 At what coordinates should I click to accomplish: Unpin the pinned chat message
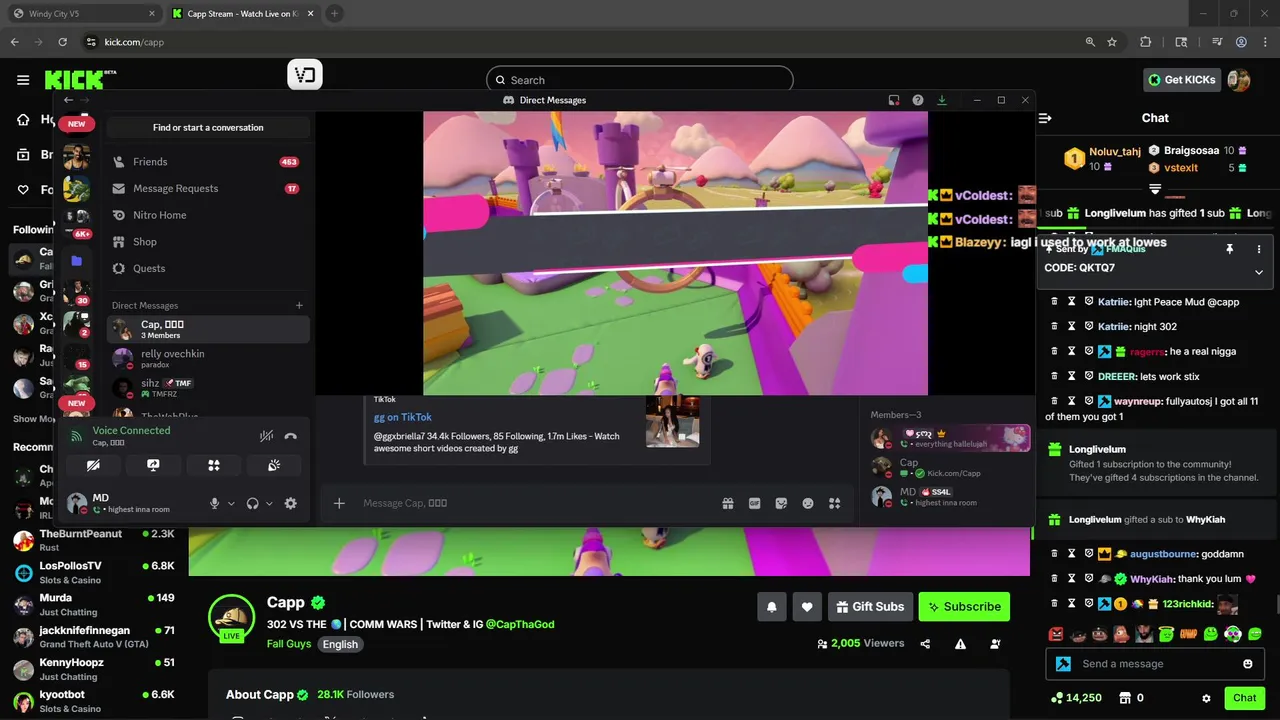pyautogui.click(x=1230, y=249)
